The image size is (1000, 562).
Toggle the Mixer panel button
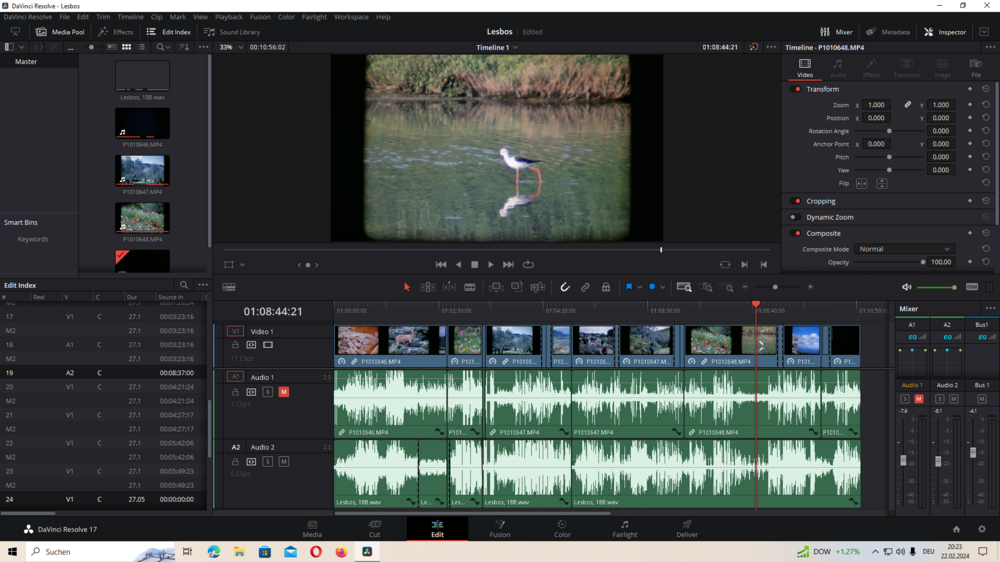pos(836,32)
